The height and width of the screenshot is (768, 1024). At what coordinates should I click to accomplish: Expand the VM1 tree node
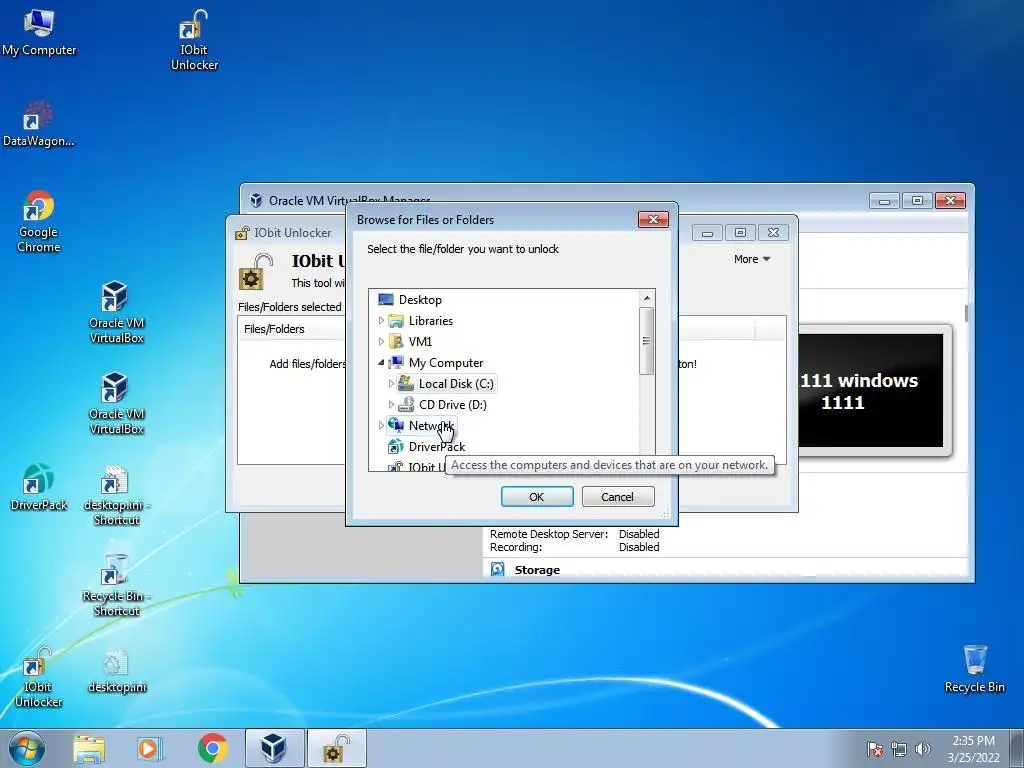pos(381,342)
